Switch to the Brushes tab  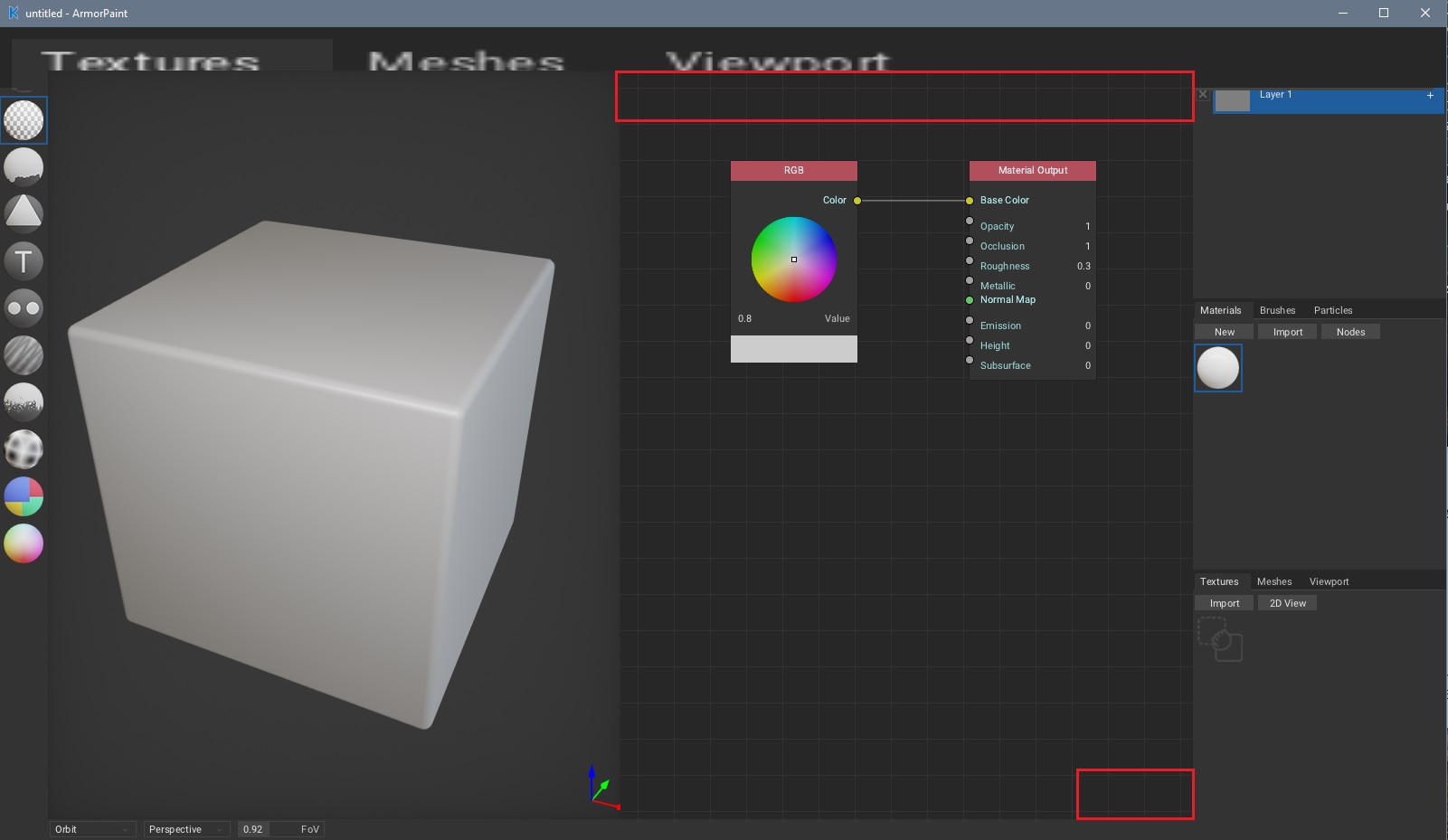[x=1276, y=309]
